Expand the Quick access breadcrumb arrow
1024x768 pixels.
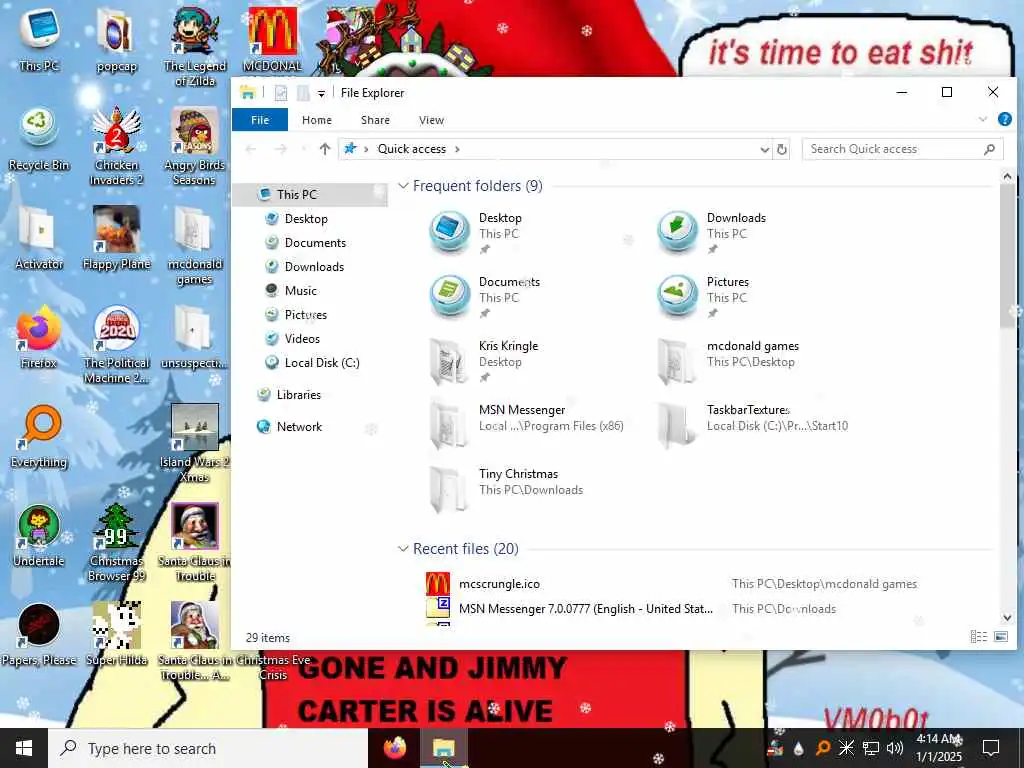click(457, 150)
